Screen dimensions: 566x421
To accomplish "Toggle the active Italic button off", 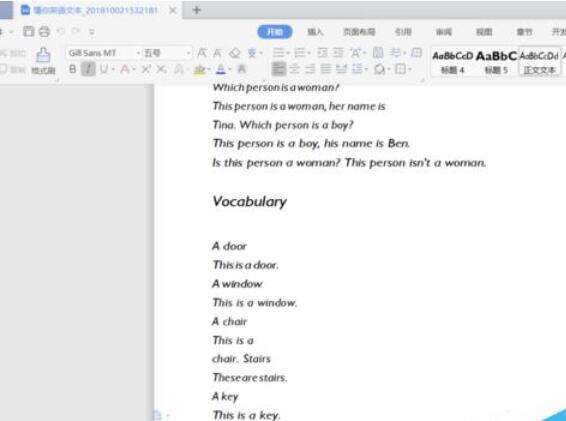I will tap(88, 69).
